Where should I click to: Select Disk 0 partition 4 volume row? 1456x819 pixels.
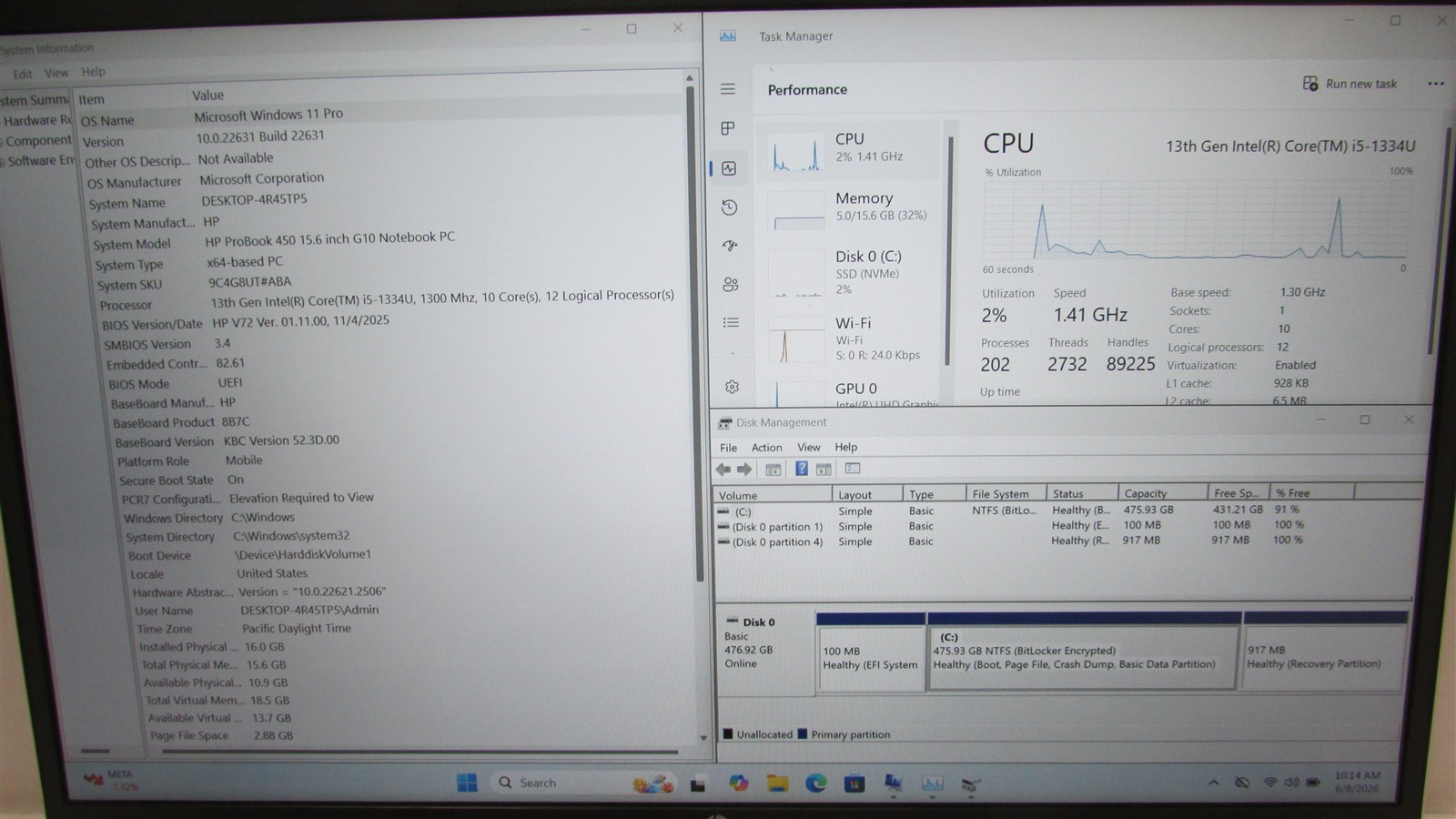[x=1010, y=541]
